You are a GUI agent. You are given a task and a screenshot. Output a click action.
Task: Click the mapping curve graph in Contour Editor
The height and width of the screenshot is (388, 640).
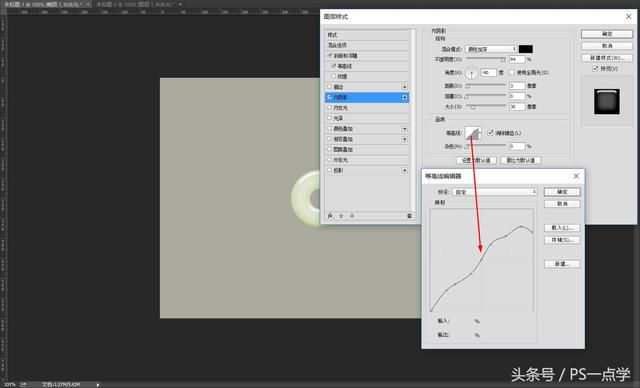pyautogui.click(x=482, y=260)
